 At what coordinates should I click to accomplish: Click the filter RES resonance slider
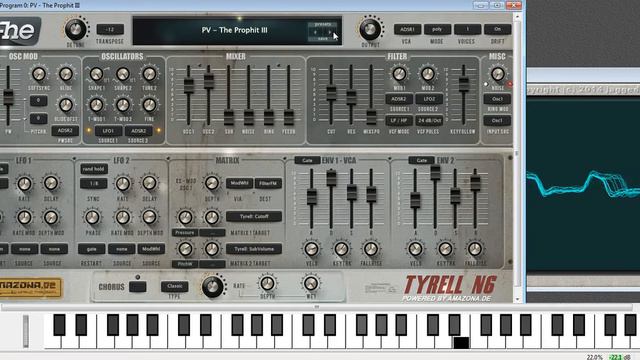[351, 98]
